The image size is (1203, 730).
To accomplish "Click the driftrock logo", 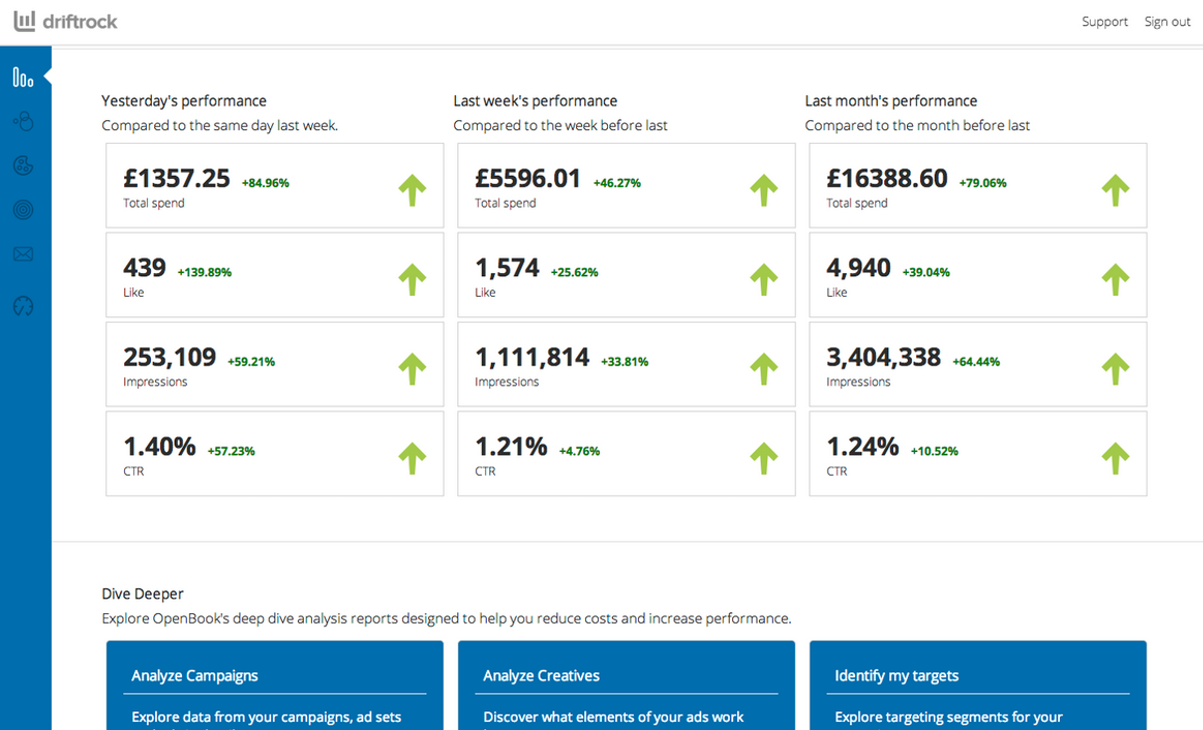I will 65,21.
